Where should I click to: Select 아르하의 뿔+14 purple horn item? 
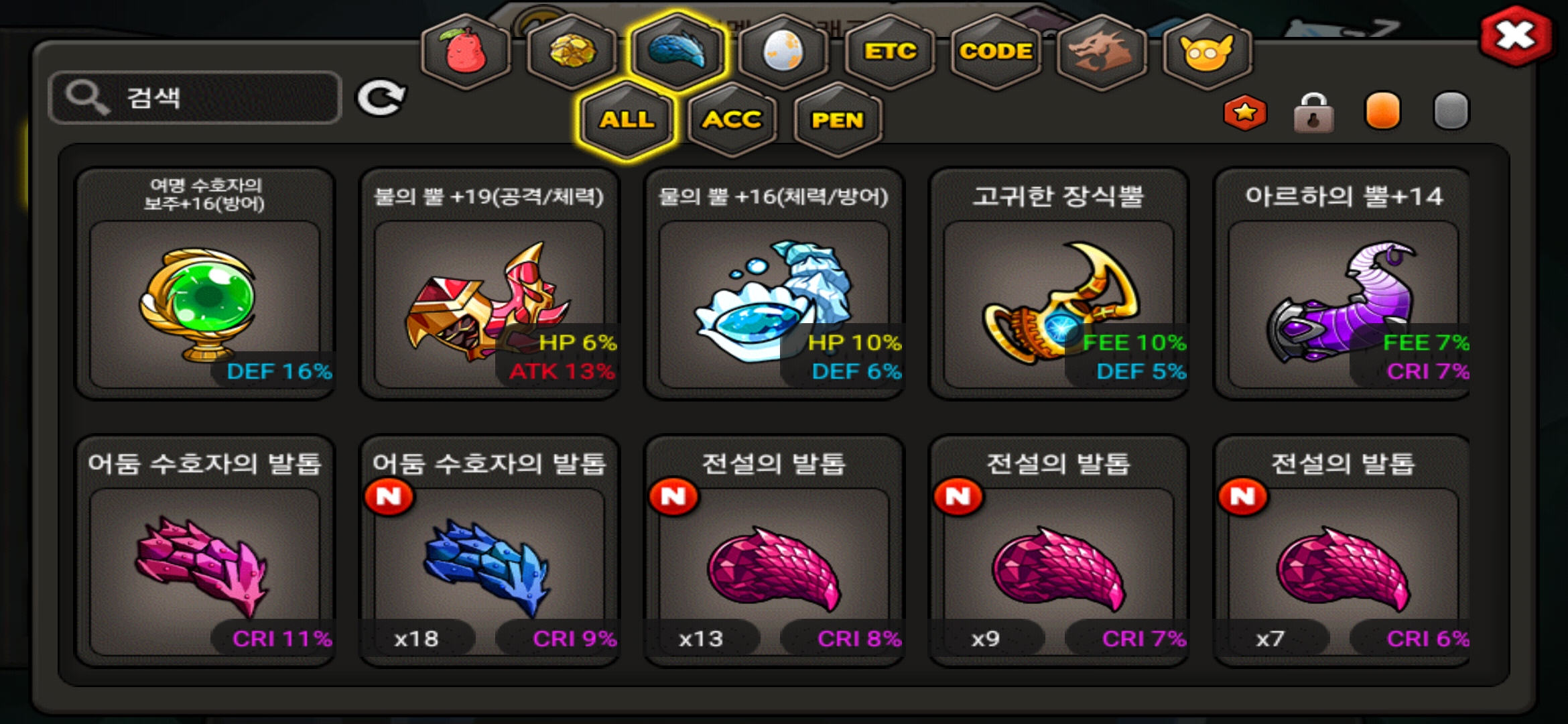[x=1343, y=284]
